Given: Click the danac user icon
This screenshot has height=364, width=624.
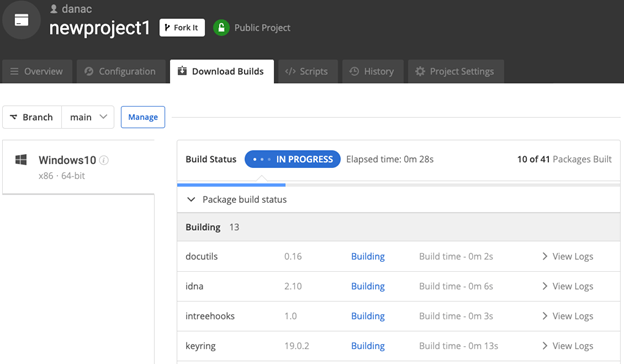Looking at the screenshot, I should [54, 9].
